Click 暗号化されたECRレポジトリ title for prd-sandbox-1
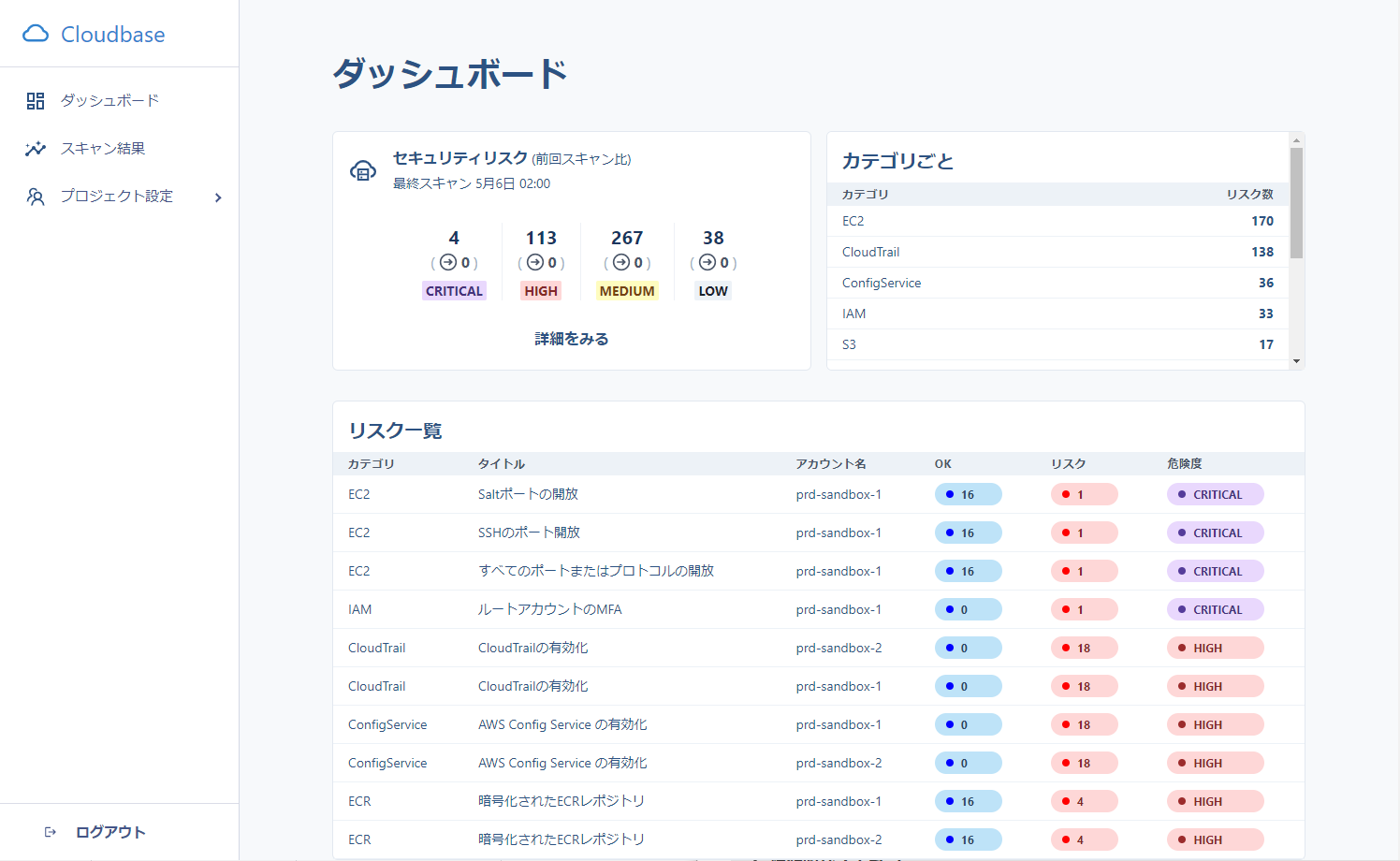The width and height of the screenshot is (1400, 861). click(x=561, y=801)
